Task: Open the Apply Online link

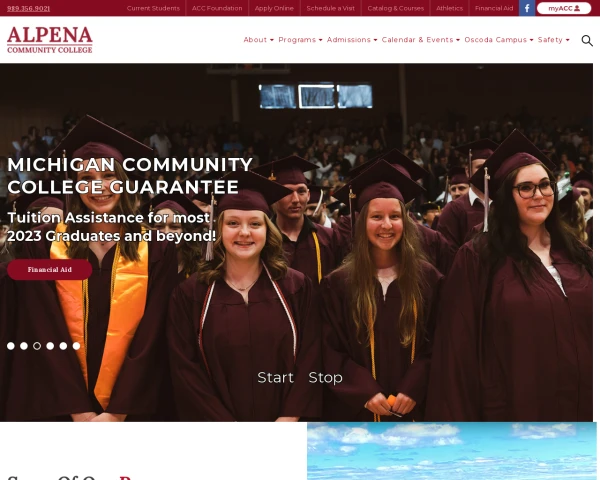Action: click(x=274, y=8)
